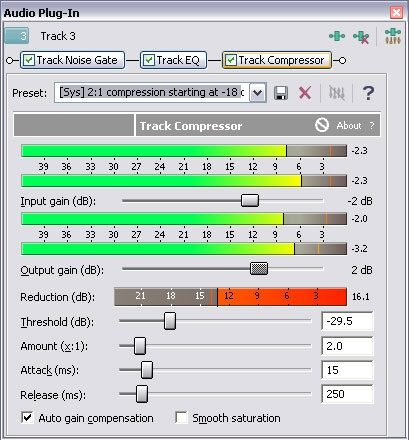This screenshot has width=409, height=440.
Task: Click the Attack value field 15
Action: coord(347,370)
